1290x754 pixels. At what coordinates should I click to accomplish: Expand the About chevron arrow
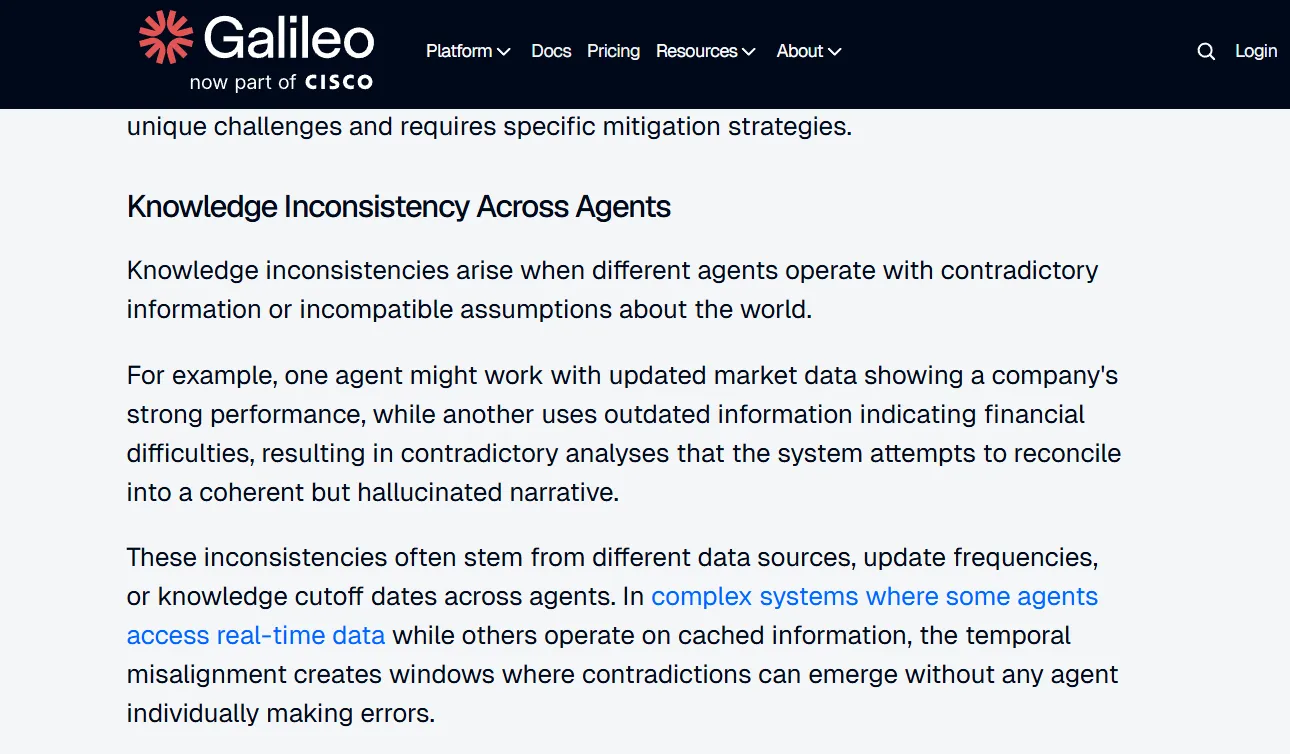(x=835, y=52)
